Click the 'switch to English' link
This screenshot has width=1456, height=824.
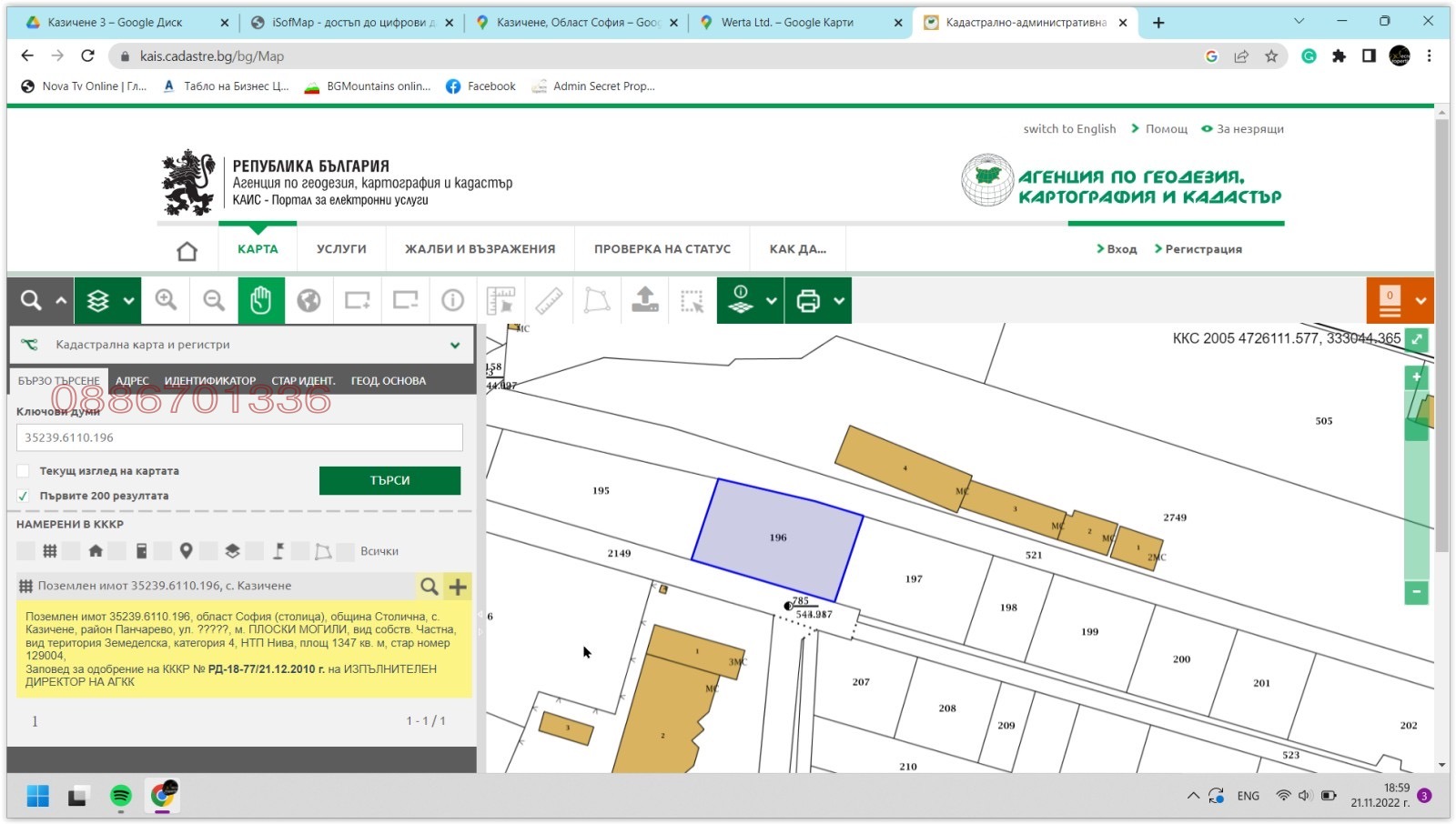(1069, 129)
